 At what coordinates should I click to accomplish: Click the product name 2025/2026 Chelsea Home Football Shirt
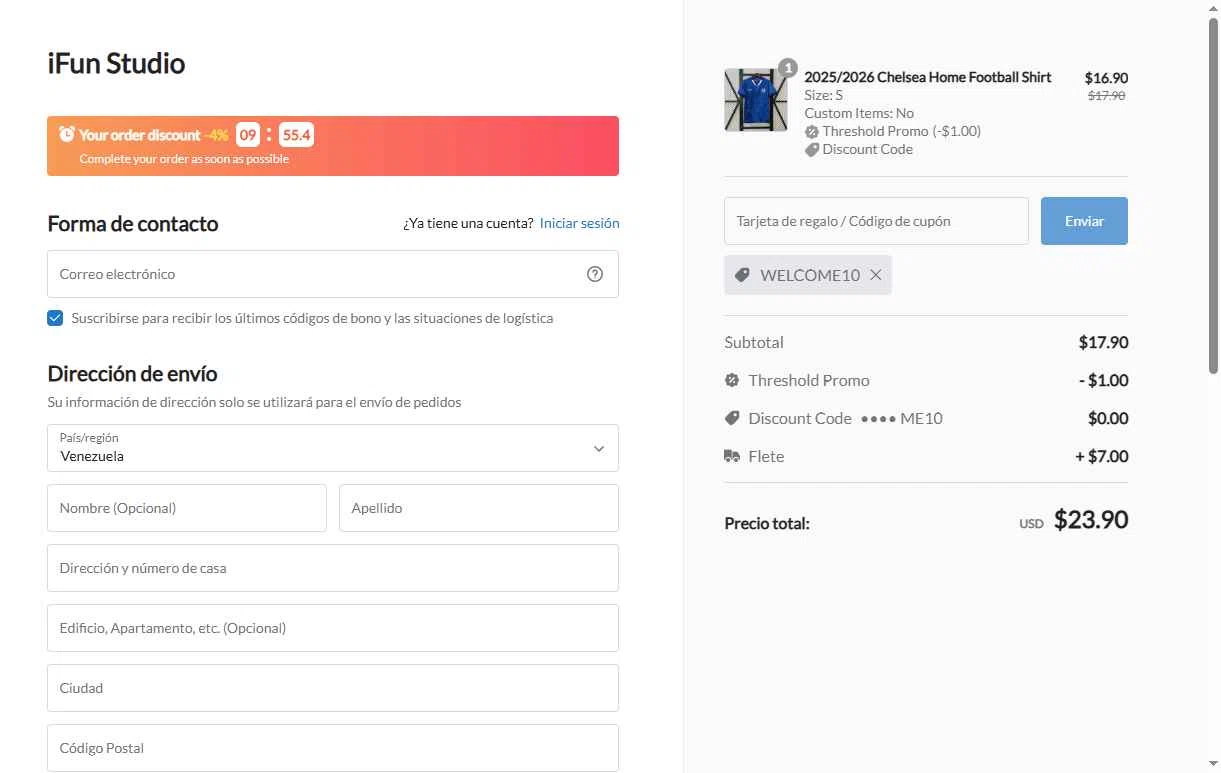click(x=928, y=77)
